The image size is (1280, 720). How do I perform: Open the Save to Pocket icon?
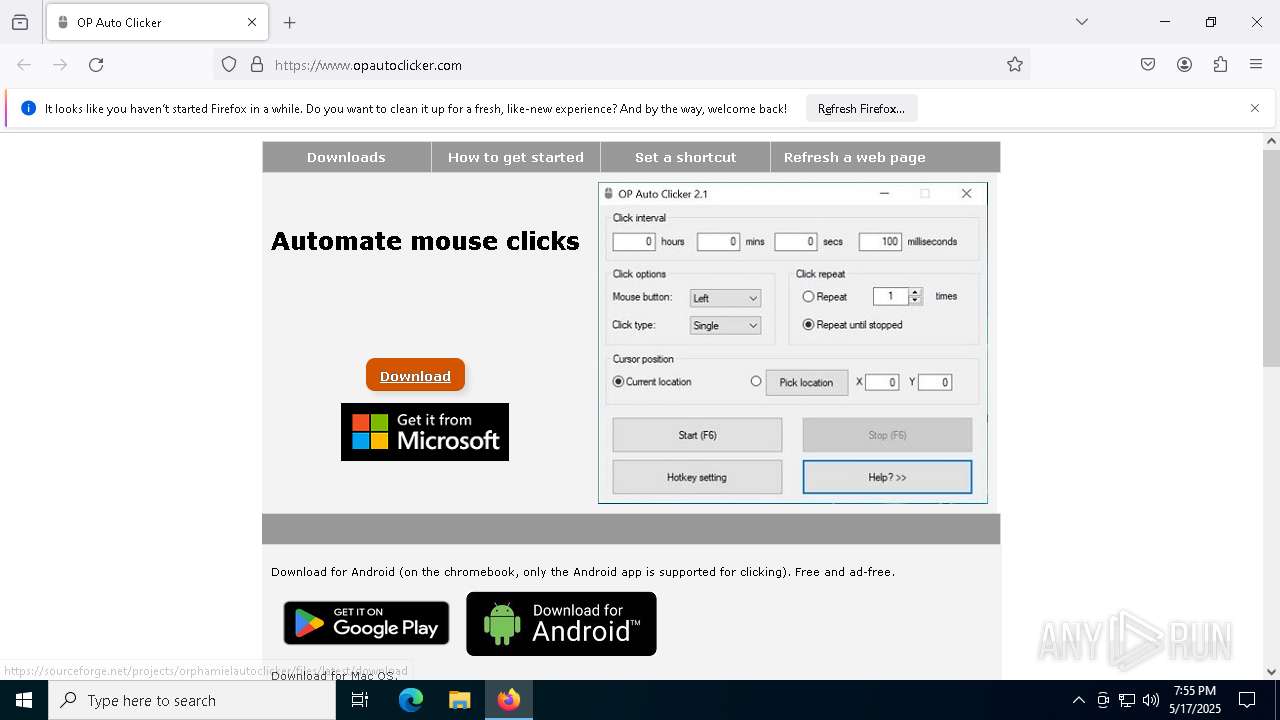pyautogui.click(x=1148, y=65)
